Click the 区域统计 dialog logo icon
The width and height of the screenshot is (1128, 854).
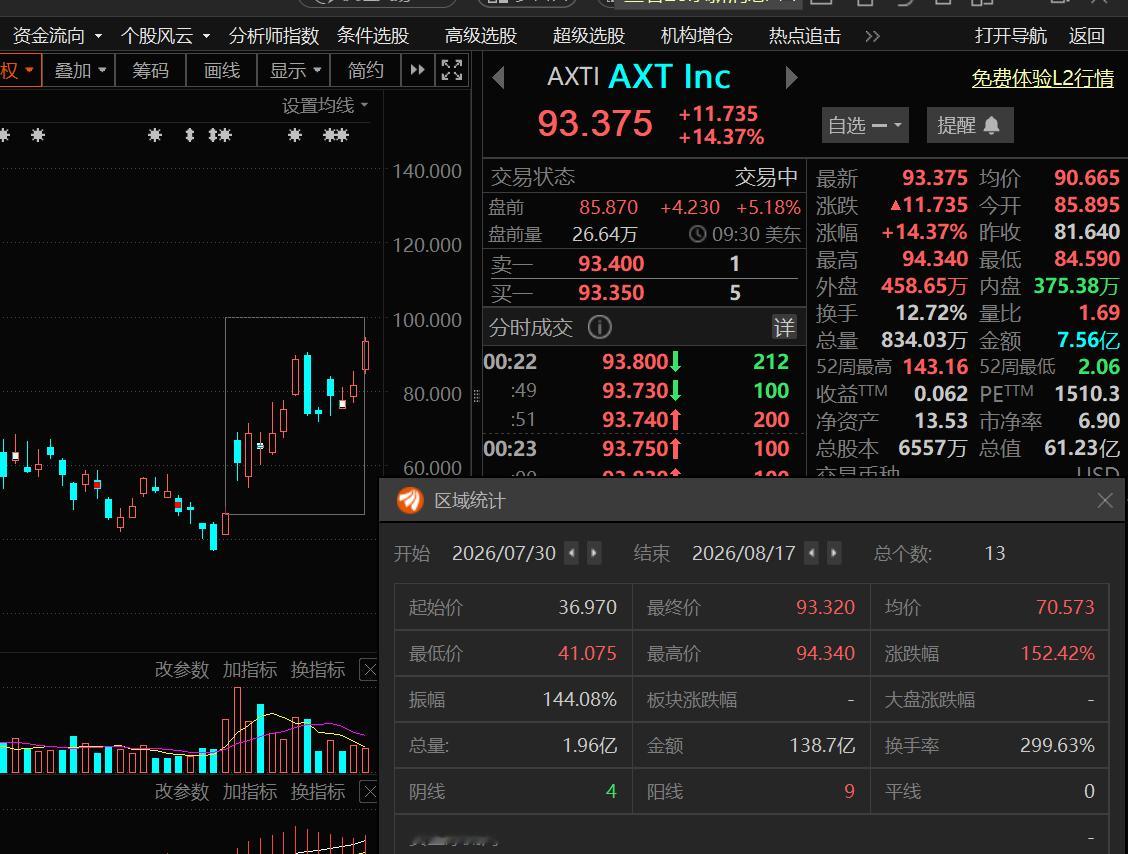click(x=410, y=500)
